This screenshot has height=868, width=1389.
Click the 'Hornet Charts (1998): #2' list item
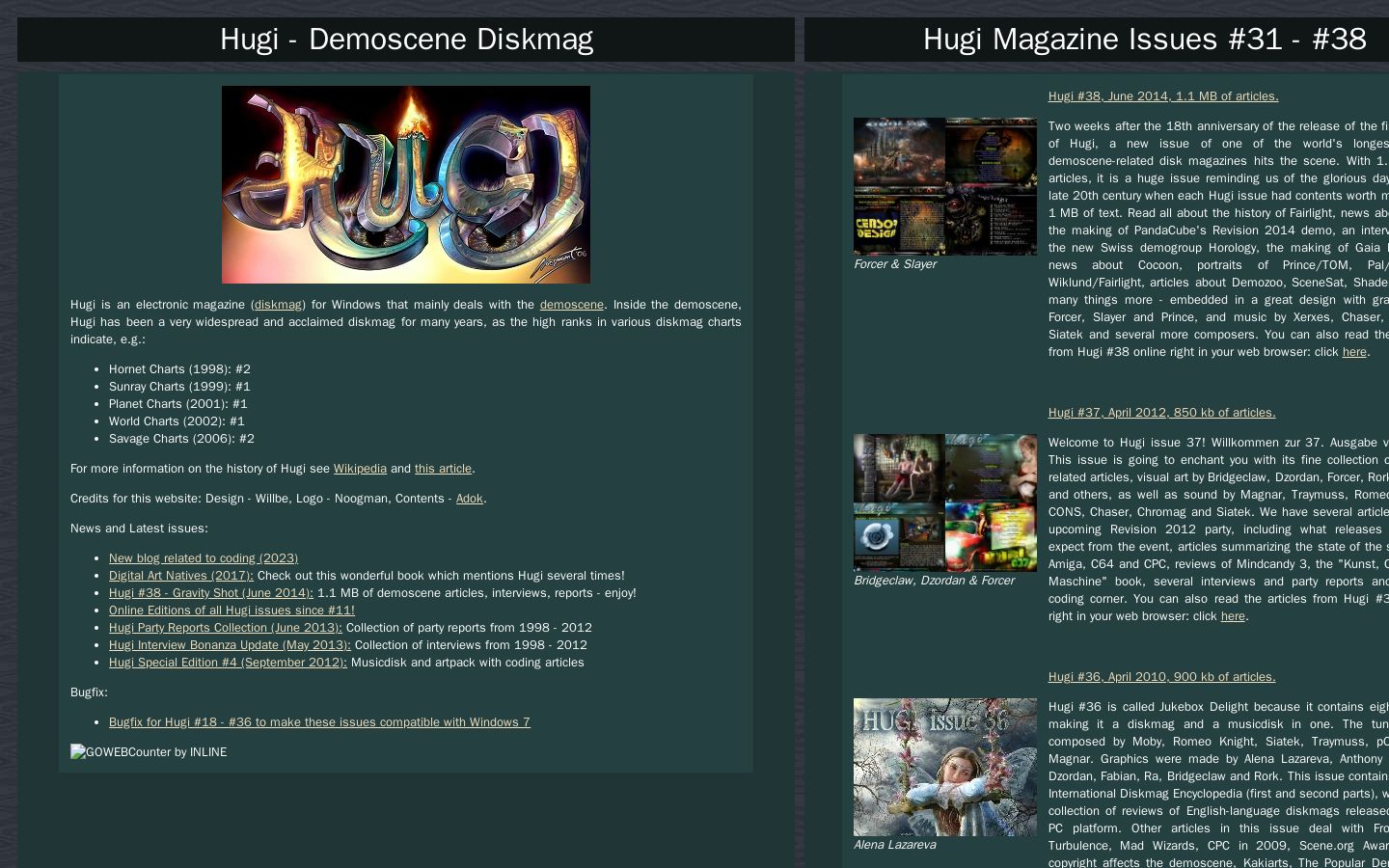pyautogui.click(x=179, y=369)
